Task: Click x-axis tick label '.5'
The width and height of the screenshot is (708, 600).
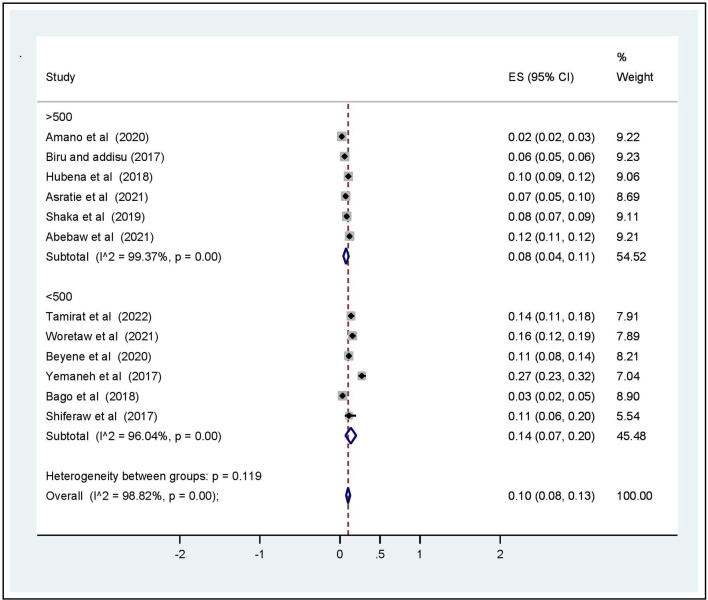Action: pos(380,554)
